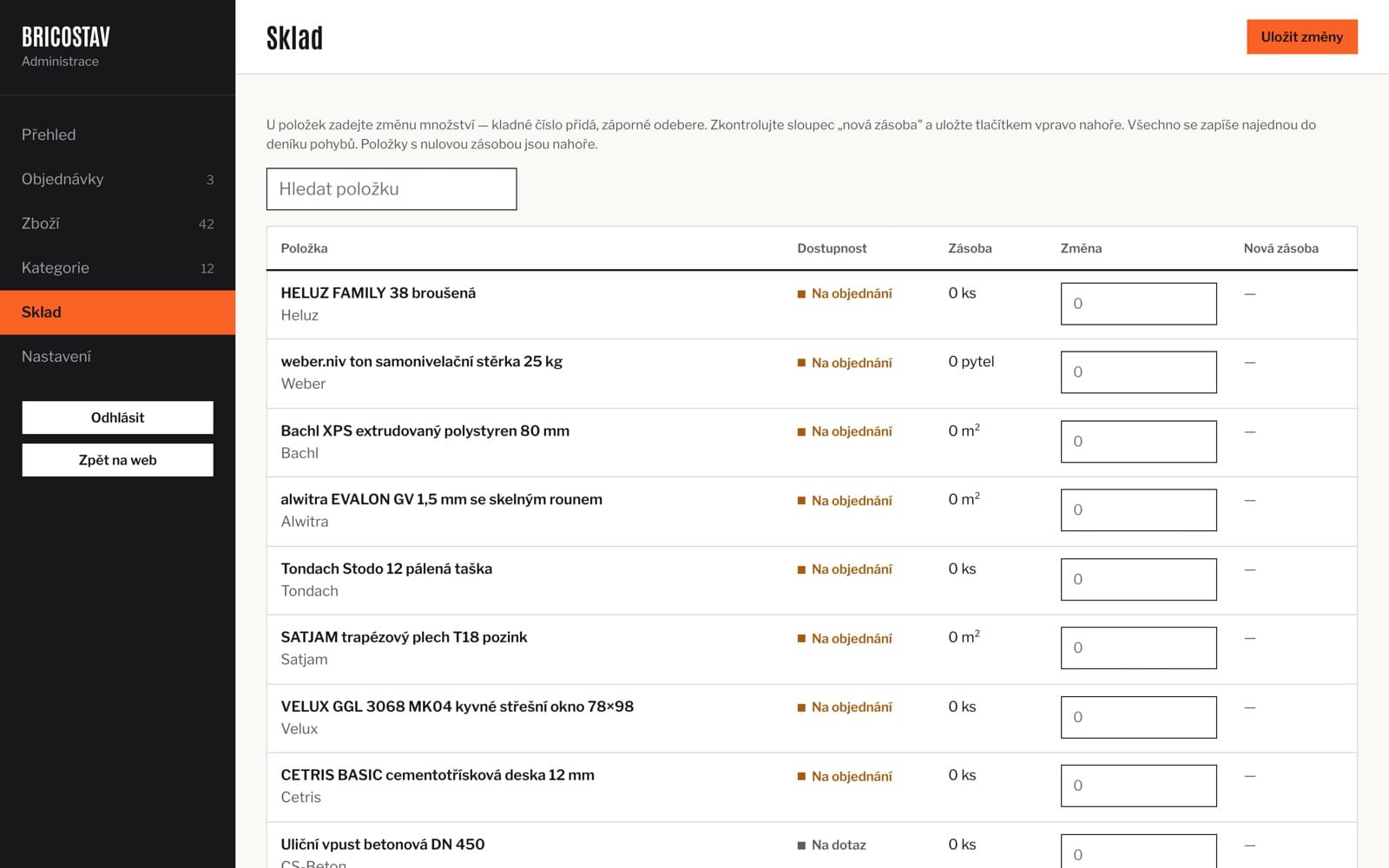Click Na dotaz status for Uliční vpust
1389x868 pixels.
pyautogui.click(x=832, y=845)
